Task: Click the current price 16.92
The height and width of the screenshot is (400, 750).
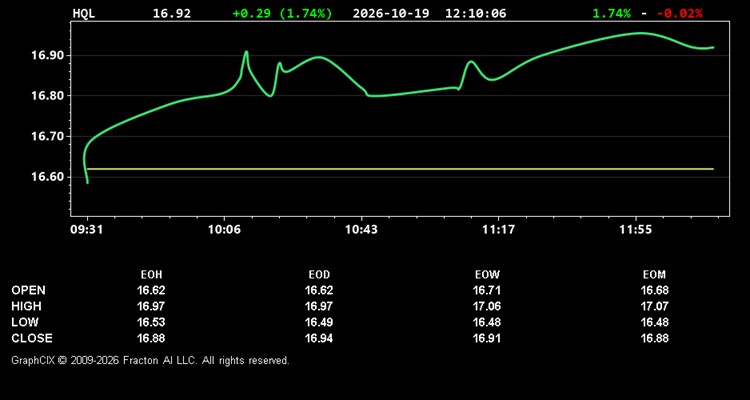Action: point(172,14)
